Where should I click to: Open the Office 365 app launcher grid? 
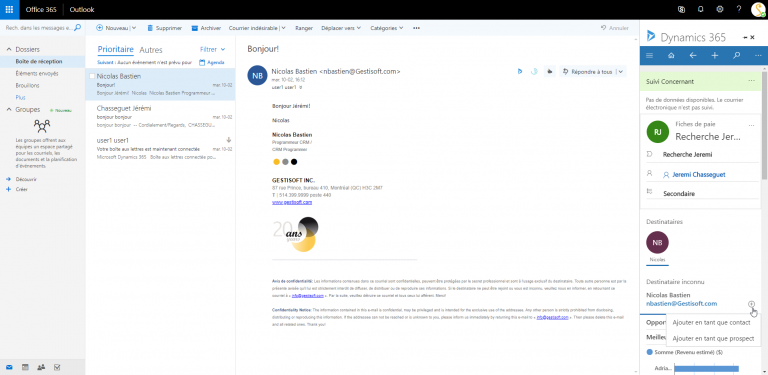9,9
